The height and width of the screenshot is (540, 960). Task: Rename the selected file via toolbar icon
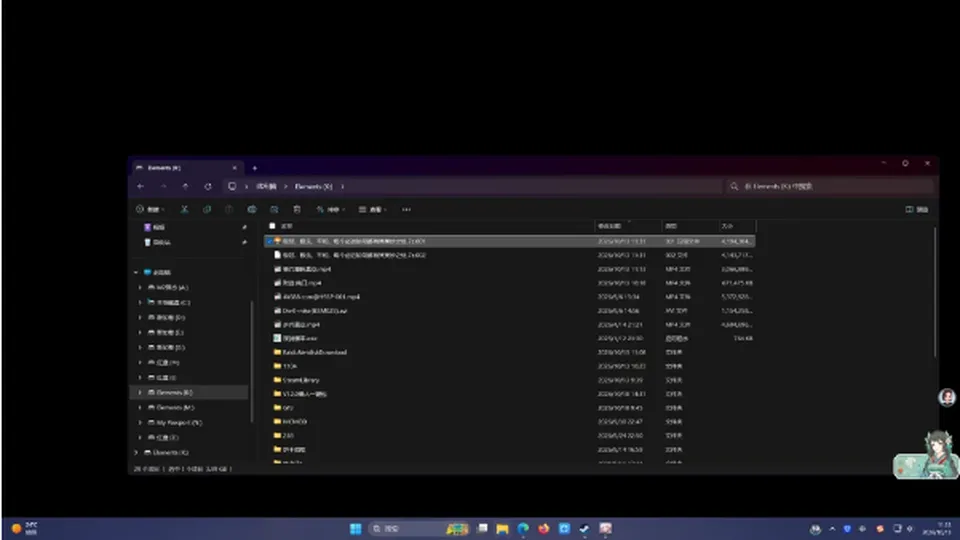tap(252, 209)
